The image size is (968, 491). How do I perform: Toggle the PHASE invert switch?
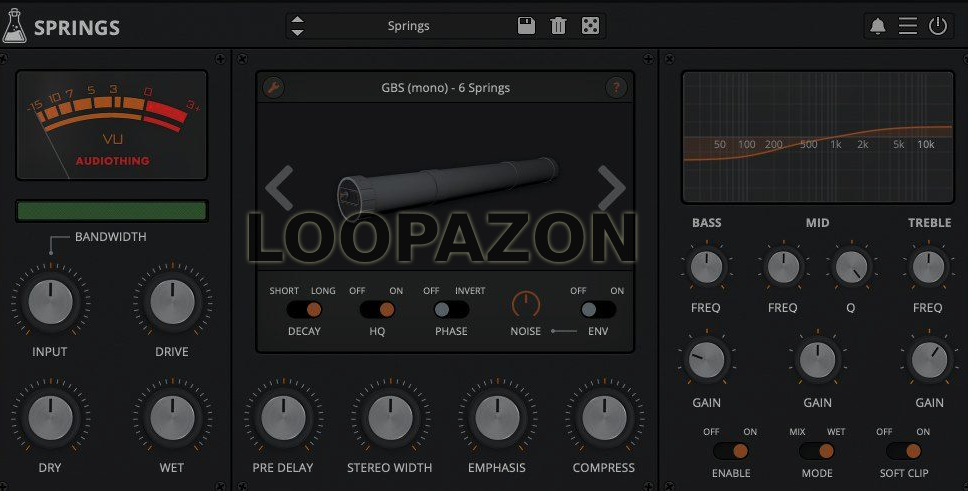451,309
